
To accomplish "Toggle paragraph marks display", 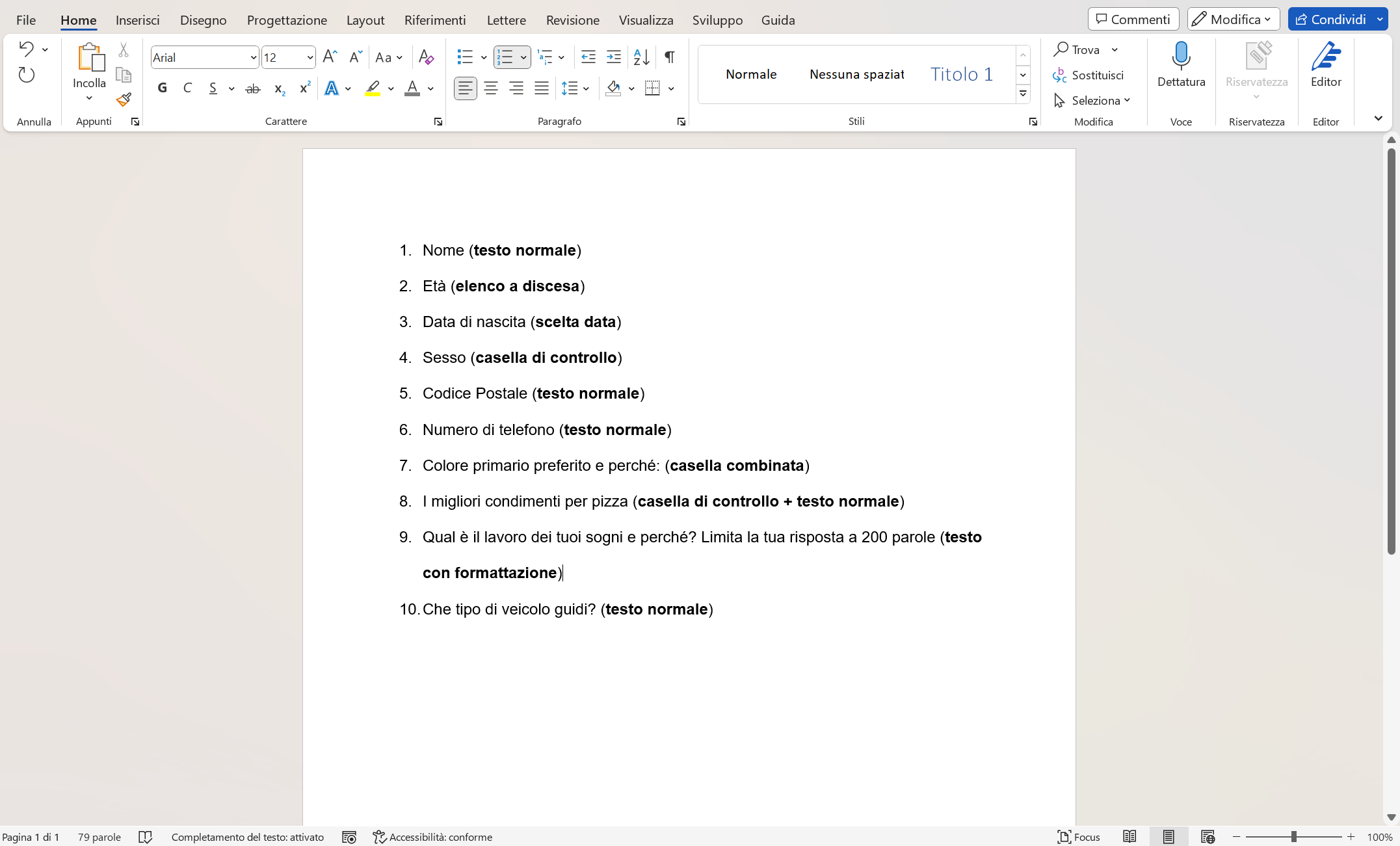I will [670, 57].
